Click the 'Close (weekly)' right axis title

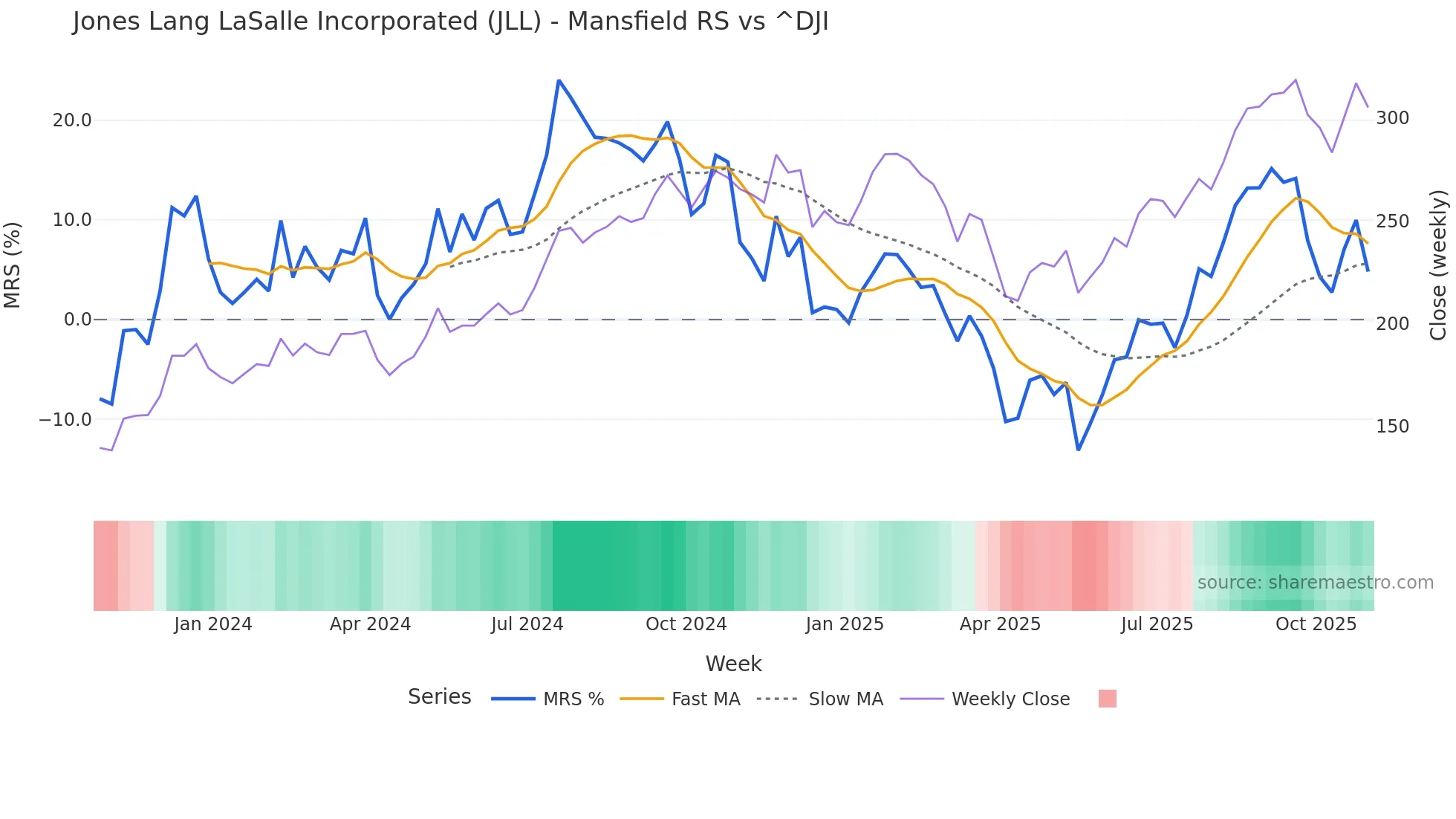coord(1439,265)
